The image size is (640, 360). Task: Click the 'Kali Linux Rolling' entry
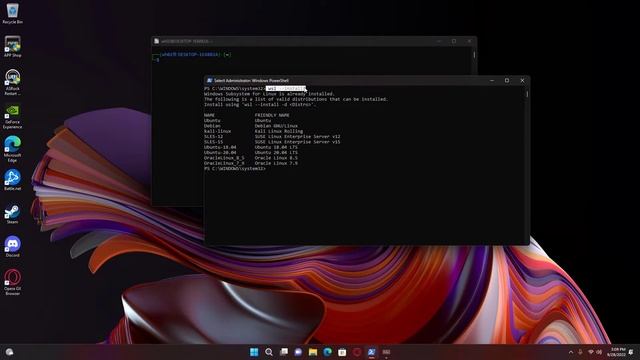(x=279, y=131)
